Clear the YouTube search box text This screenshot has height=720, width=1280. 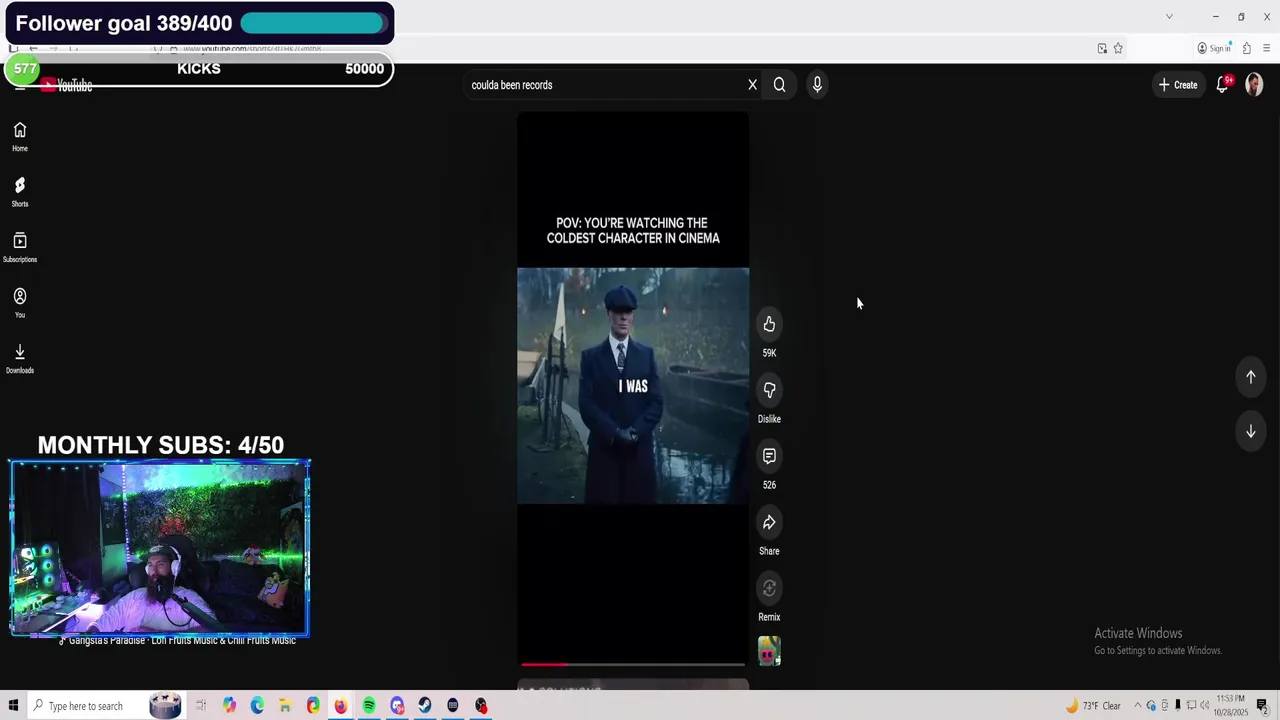pos(752,85)
